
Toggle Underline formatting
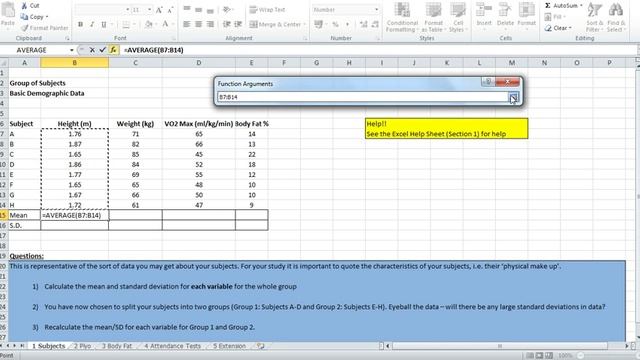pyautogui.click(x=104, y=24)
